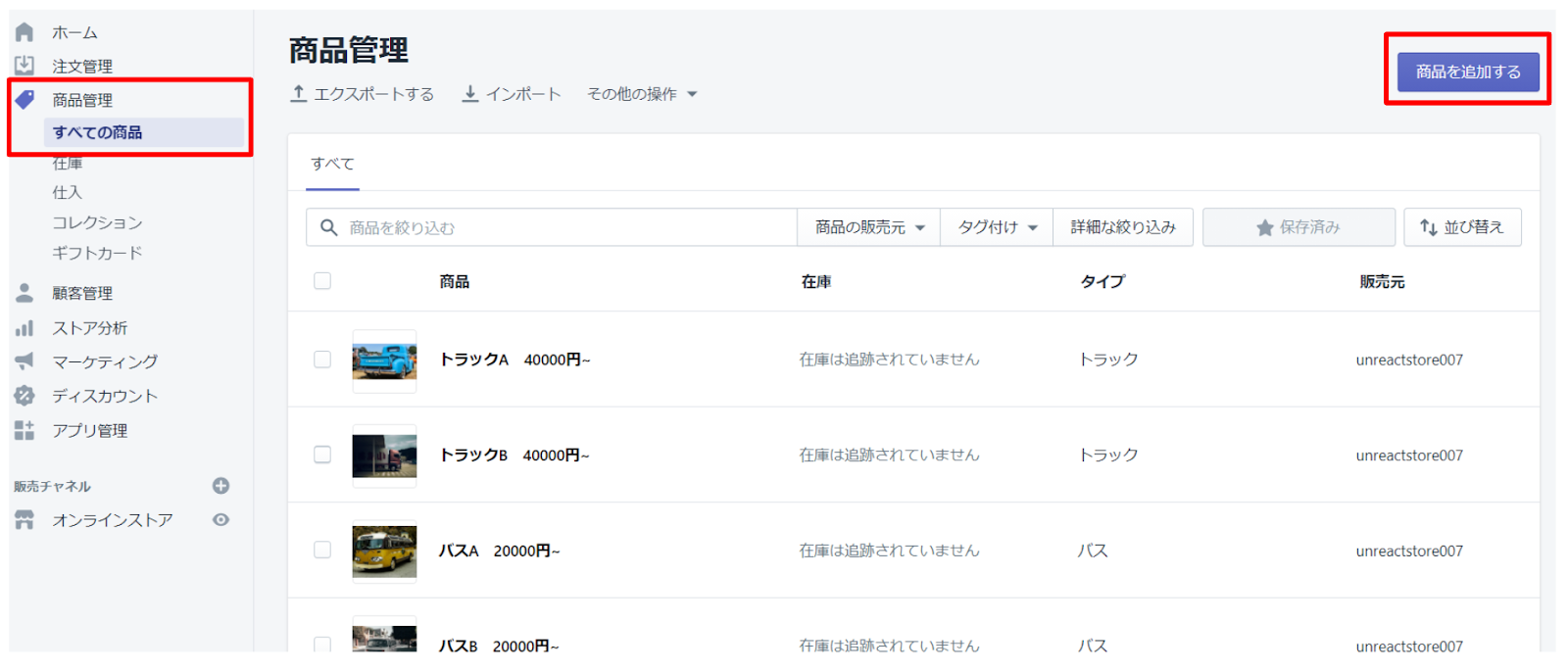This screenshot has height=672, width=1568.
Task: Open store analytics bar chart icon
Action: 24,328
